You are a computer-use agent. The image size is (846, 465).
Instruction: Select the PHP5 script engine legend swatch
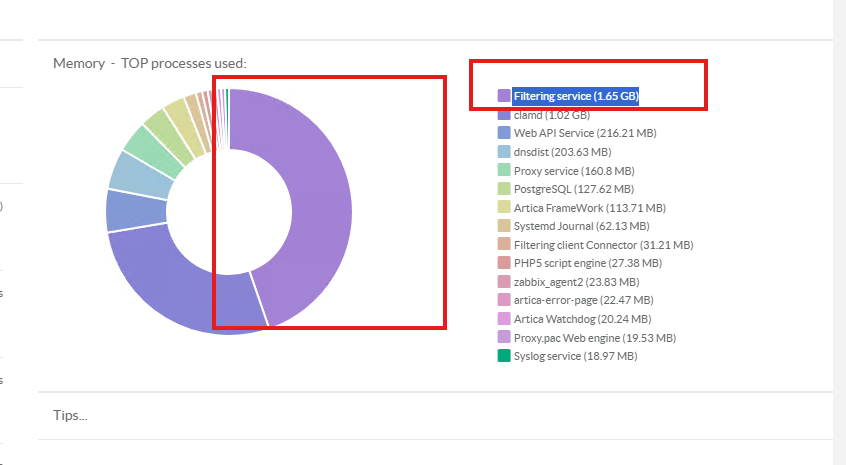click(x=504, y=263)
